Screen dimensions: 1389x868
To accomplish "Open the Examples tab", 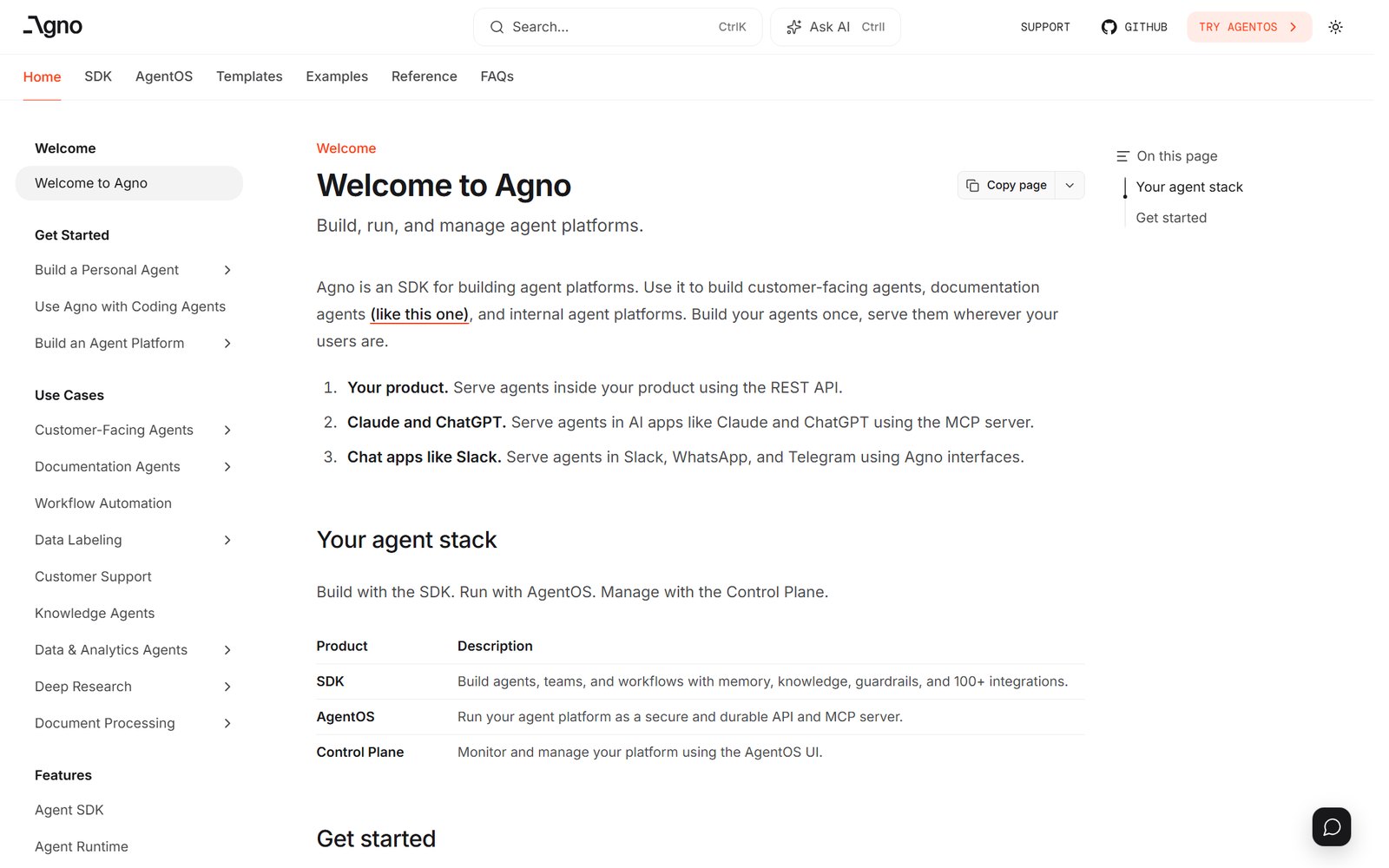I will click(x=337, y=76).
